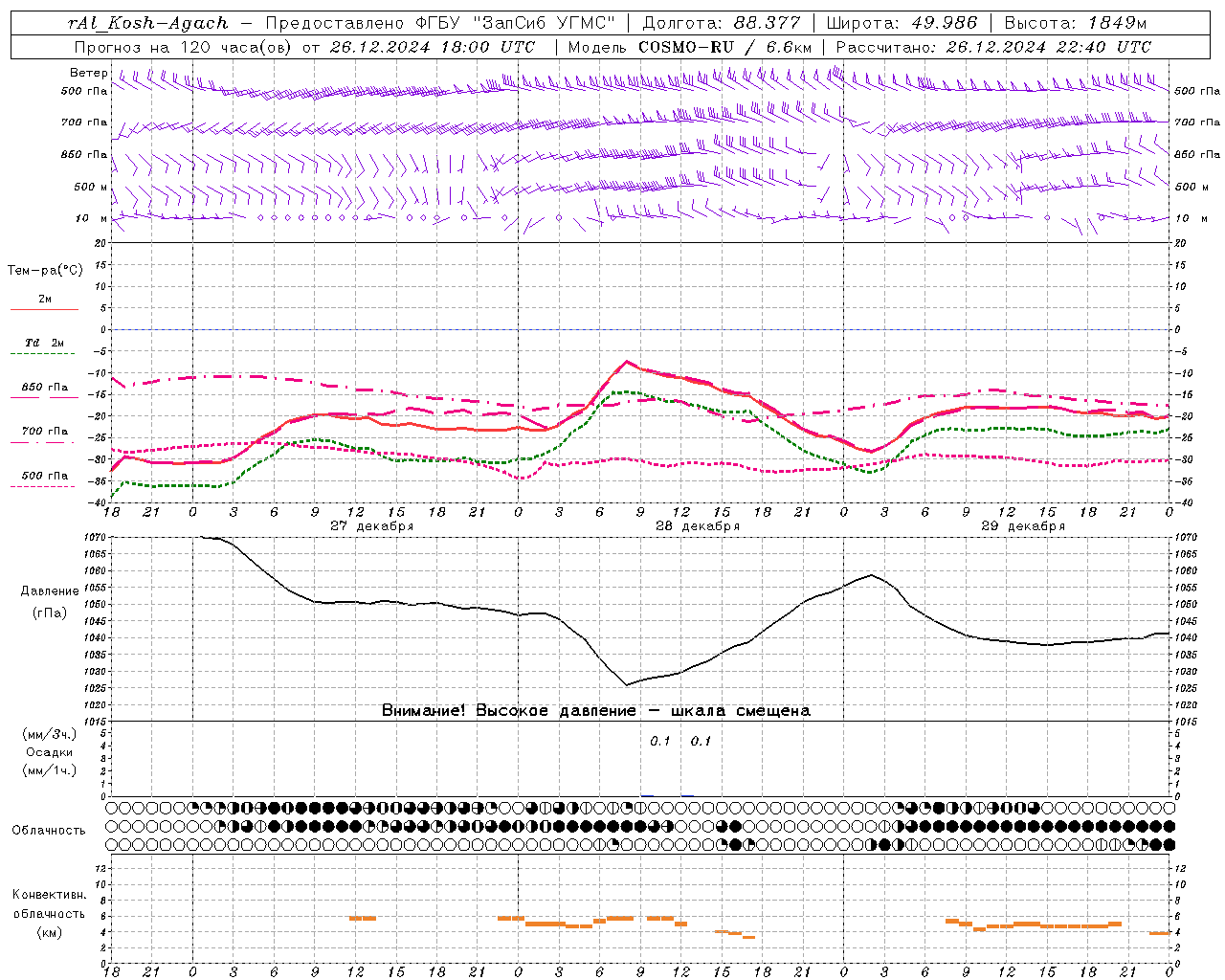Click the pressure minimum point near 1025
The height and width of the screenshot is (980, 1225).
(627, 685)
